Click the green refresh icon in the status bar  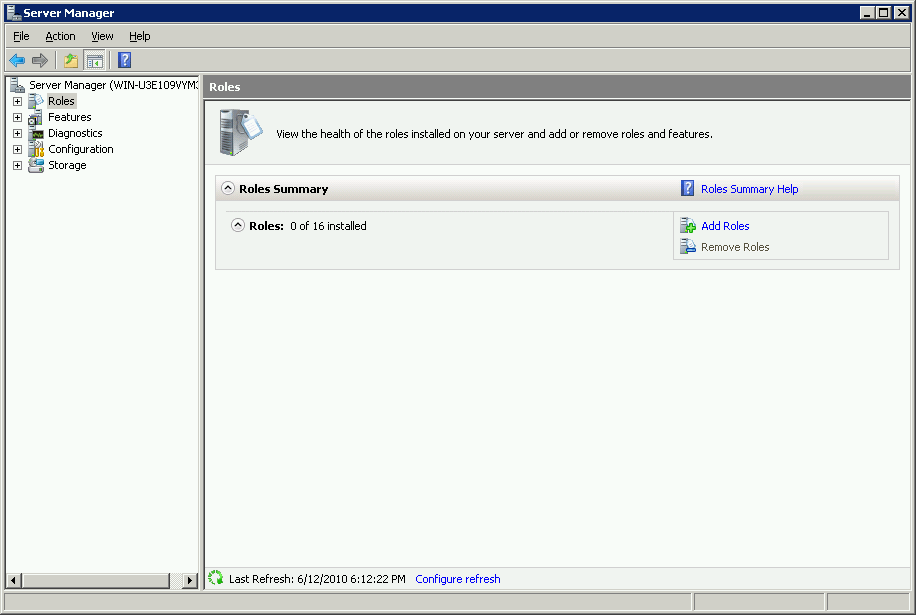[x=215, y=578]
